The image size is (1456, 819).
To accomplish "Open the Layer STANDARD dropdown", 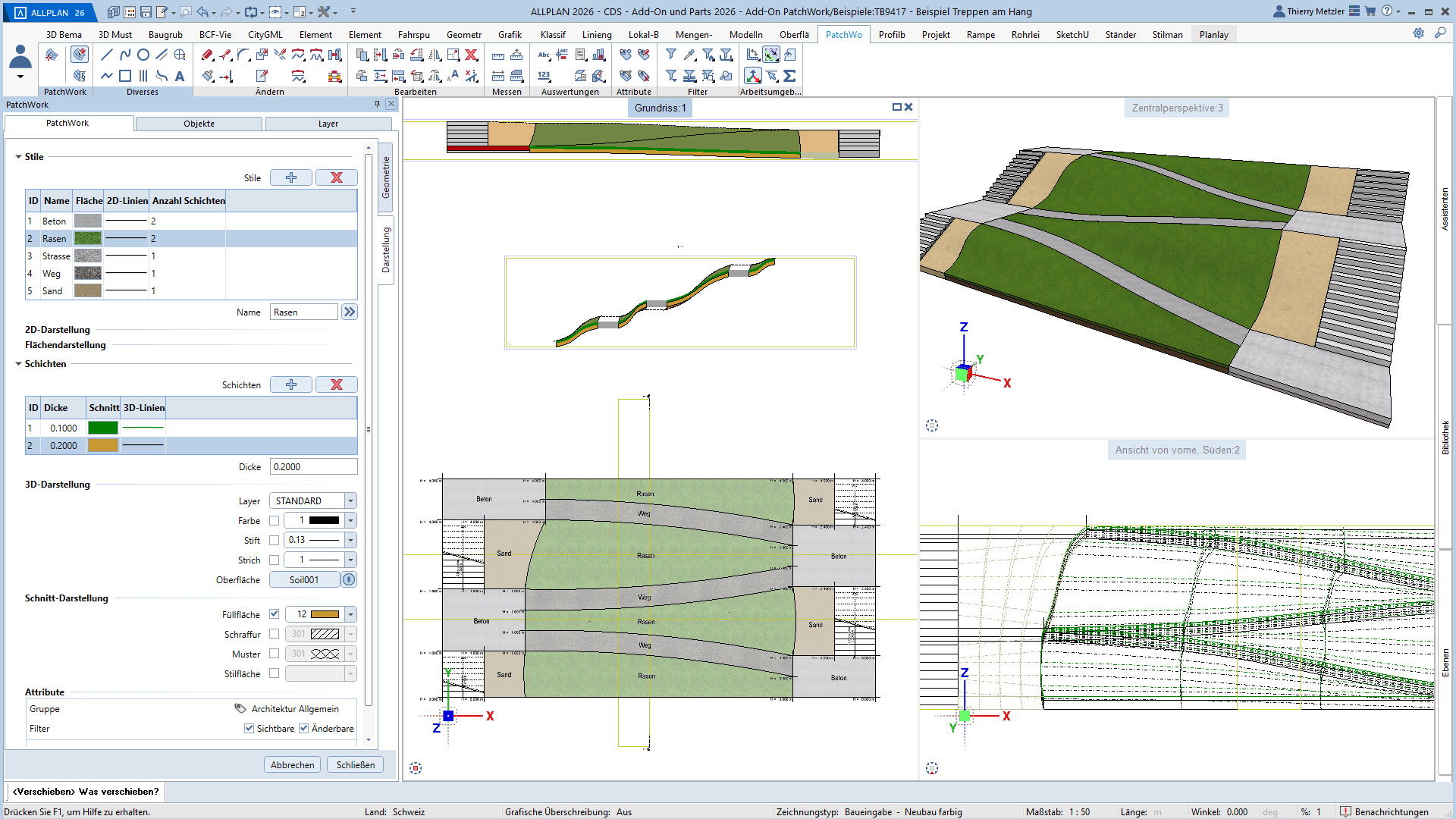I will coord(350,500).
